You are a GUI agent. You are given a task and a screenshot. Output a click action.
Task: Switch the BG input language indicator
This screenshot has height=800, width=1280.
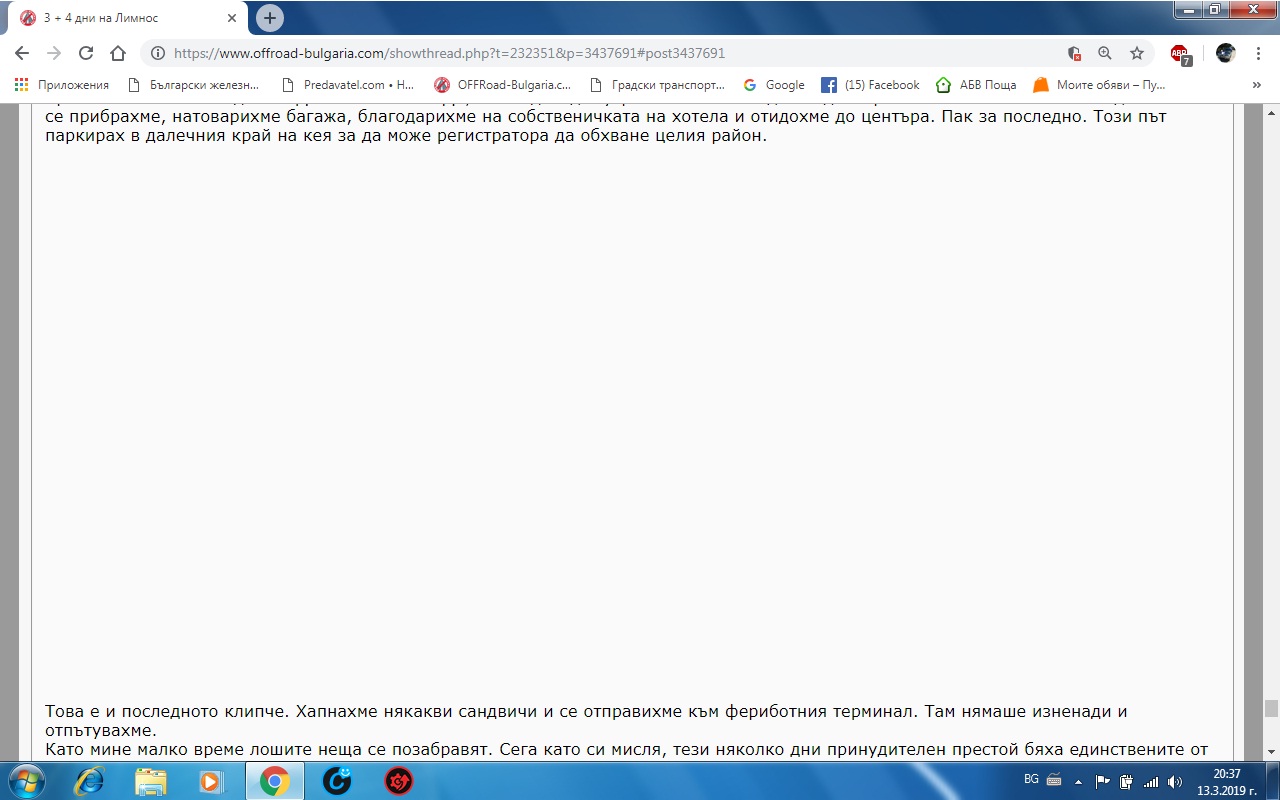1032,779
